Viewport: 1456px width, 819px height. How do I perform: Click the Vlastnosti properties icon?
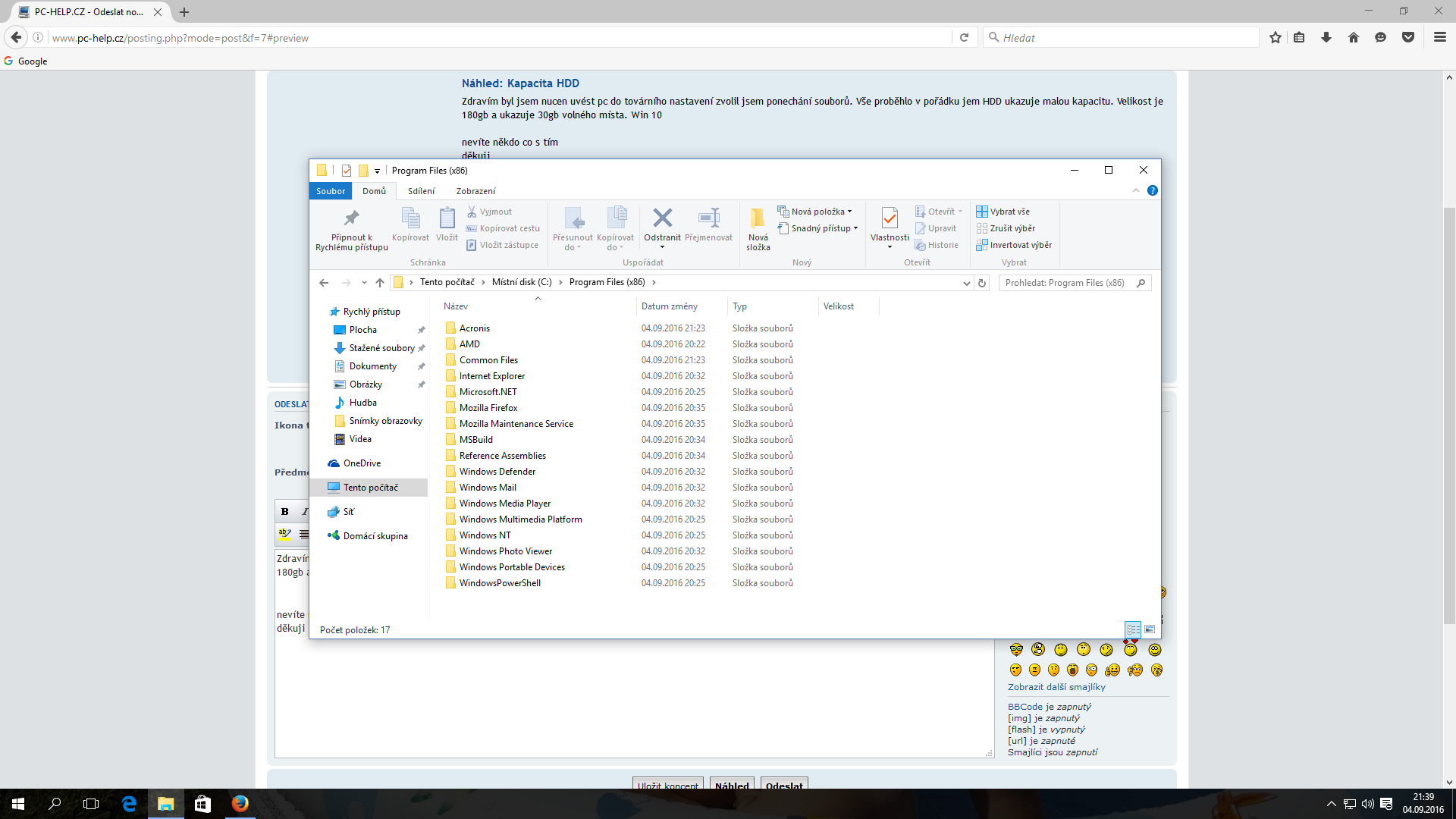point(889,219)
